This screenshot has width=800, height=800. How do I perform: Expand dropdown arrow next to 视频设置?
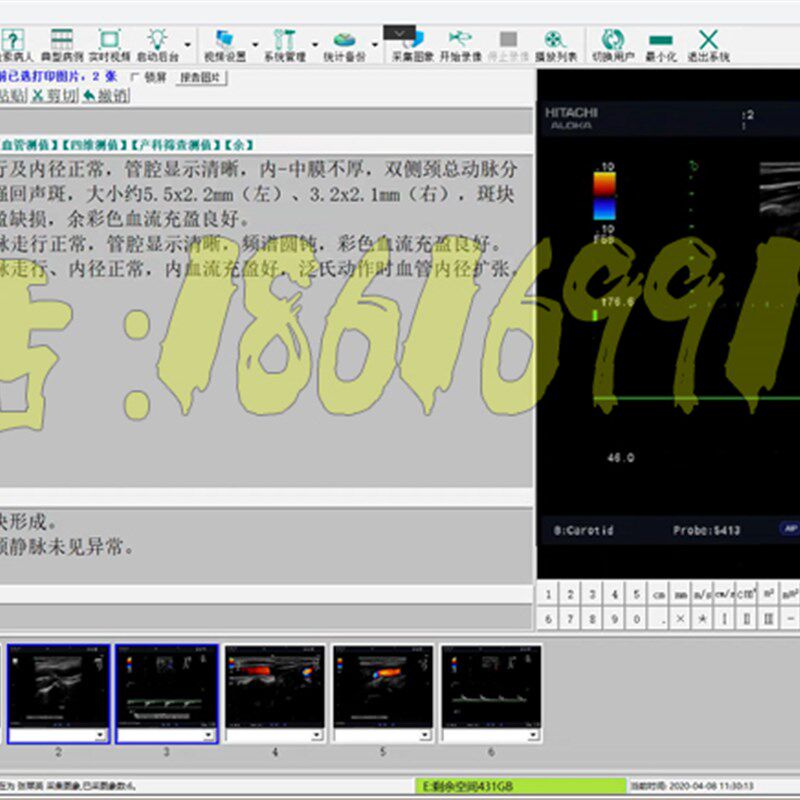[x=256, y=45]
